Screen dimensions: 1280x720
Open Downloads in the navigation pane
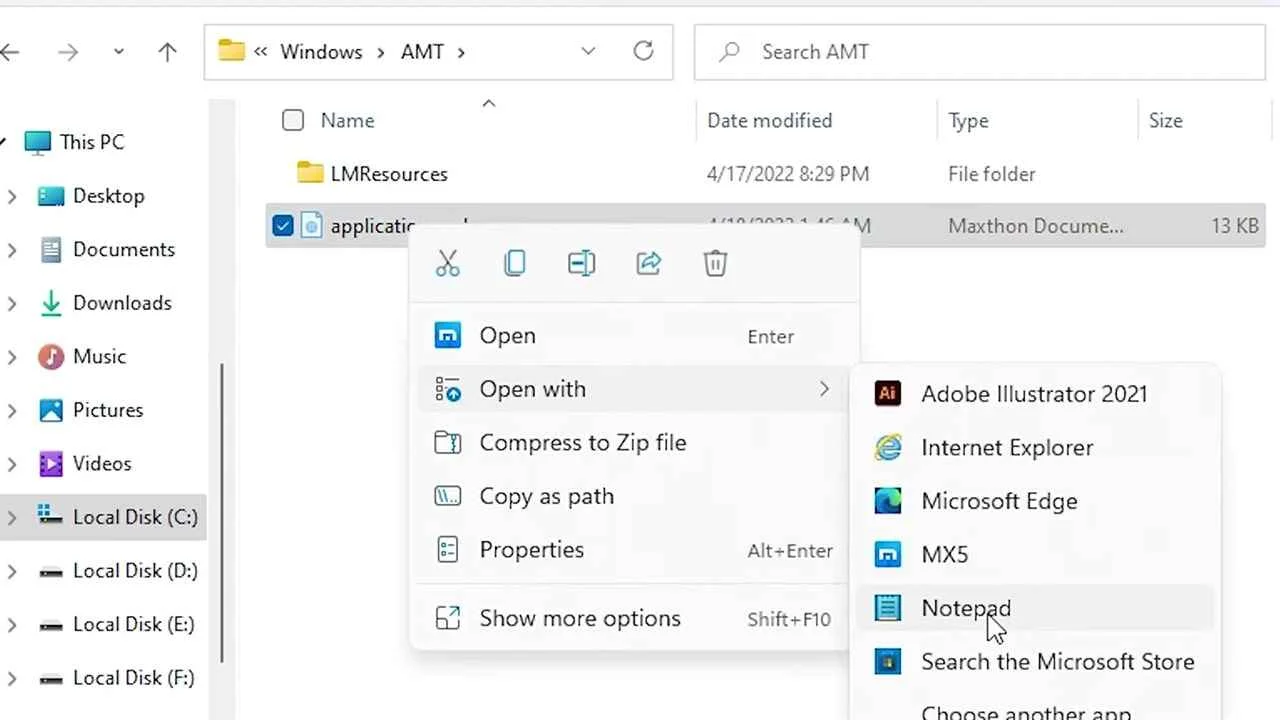[122, 303]
